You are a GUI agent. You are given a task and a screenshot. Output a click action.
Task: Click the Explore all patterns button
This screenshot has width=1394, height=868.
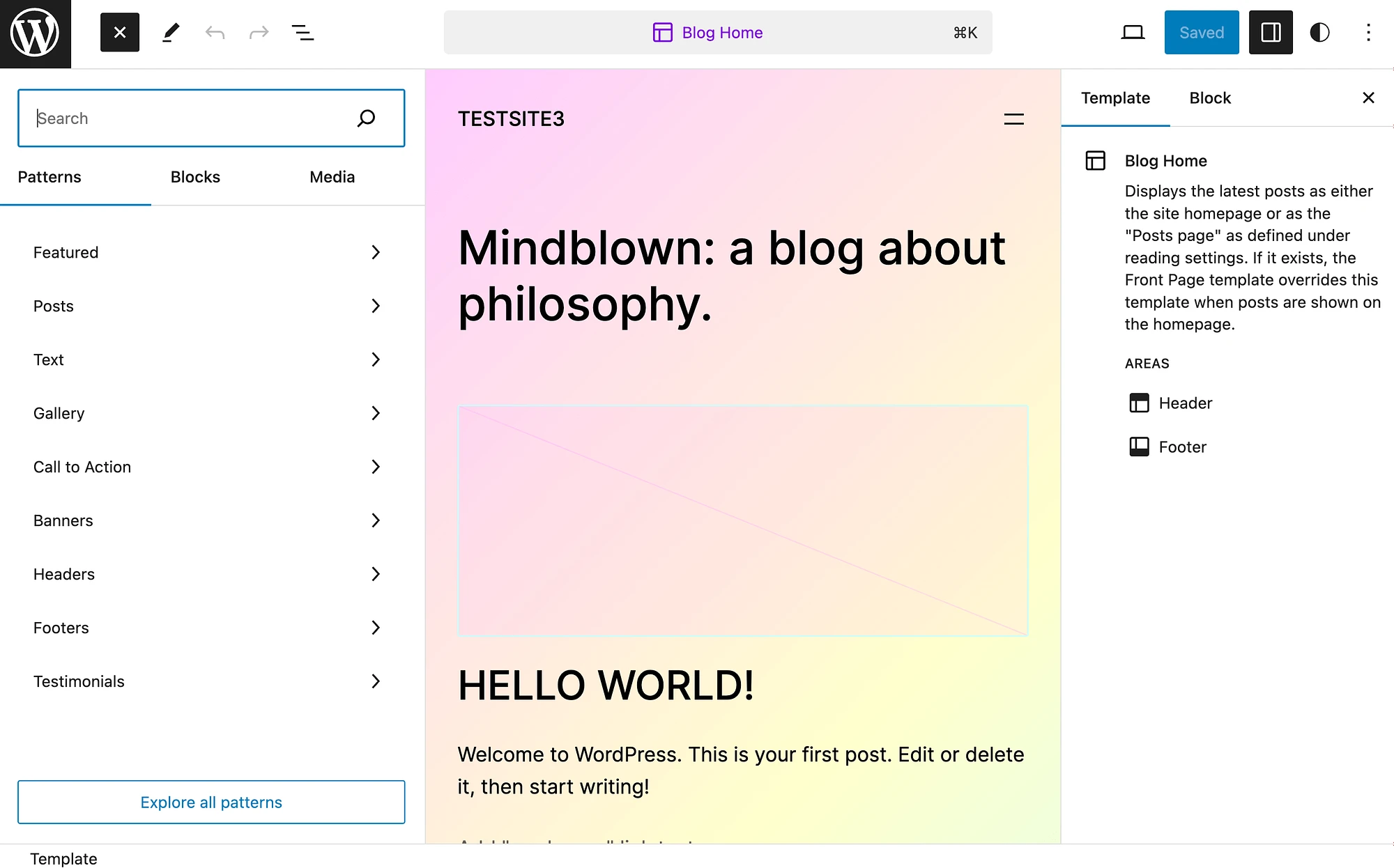coord(210,801)
